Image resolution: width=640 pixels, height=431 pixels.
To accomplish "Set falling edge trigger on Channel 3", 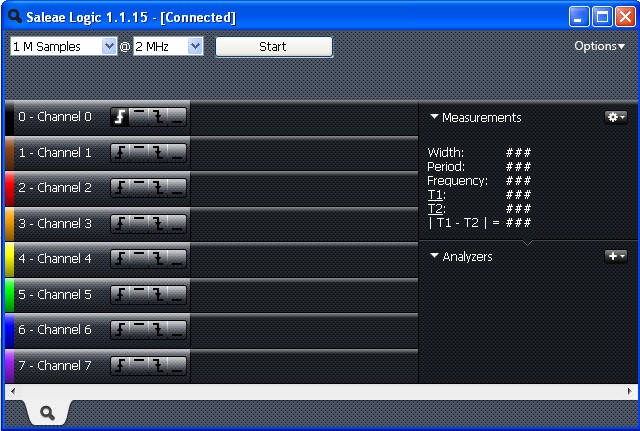I will (158, 224).
